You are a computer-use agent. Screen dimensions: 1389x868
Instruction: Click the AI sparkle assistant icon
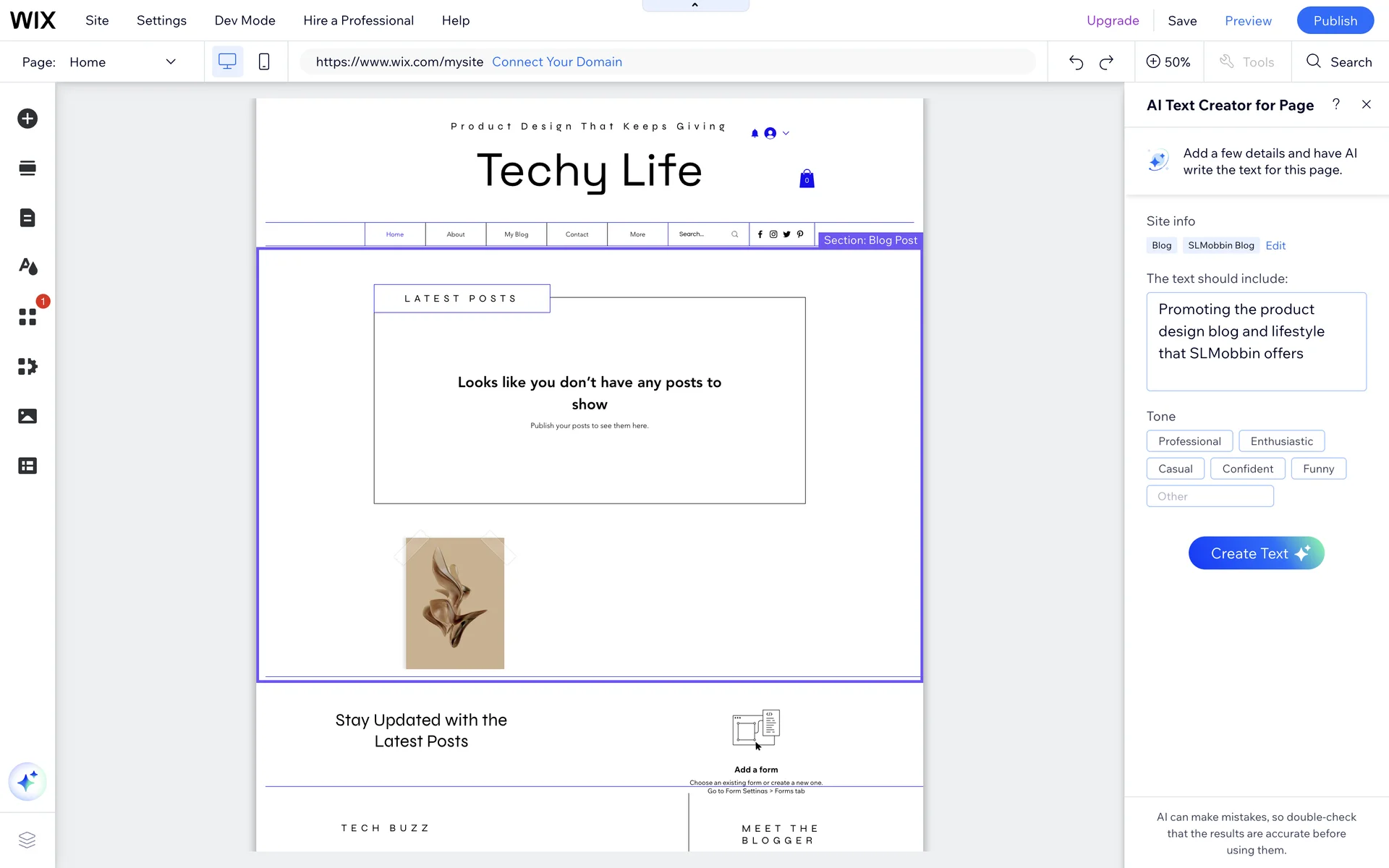coord(27,781)
